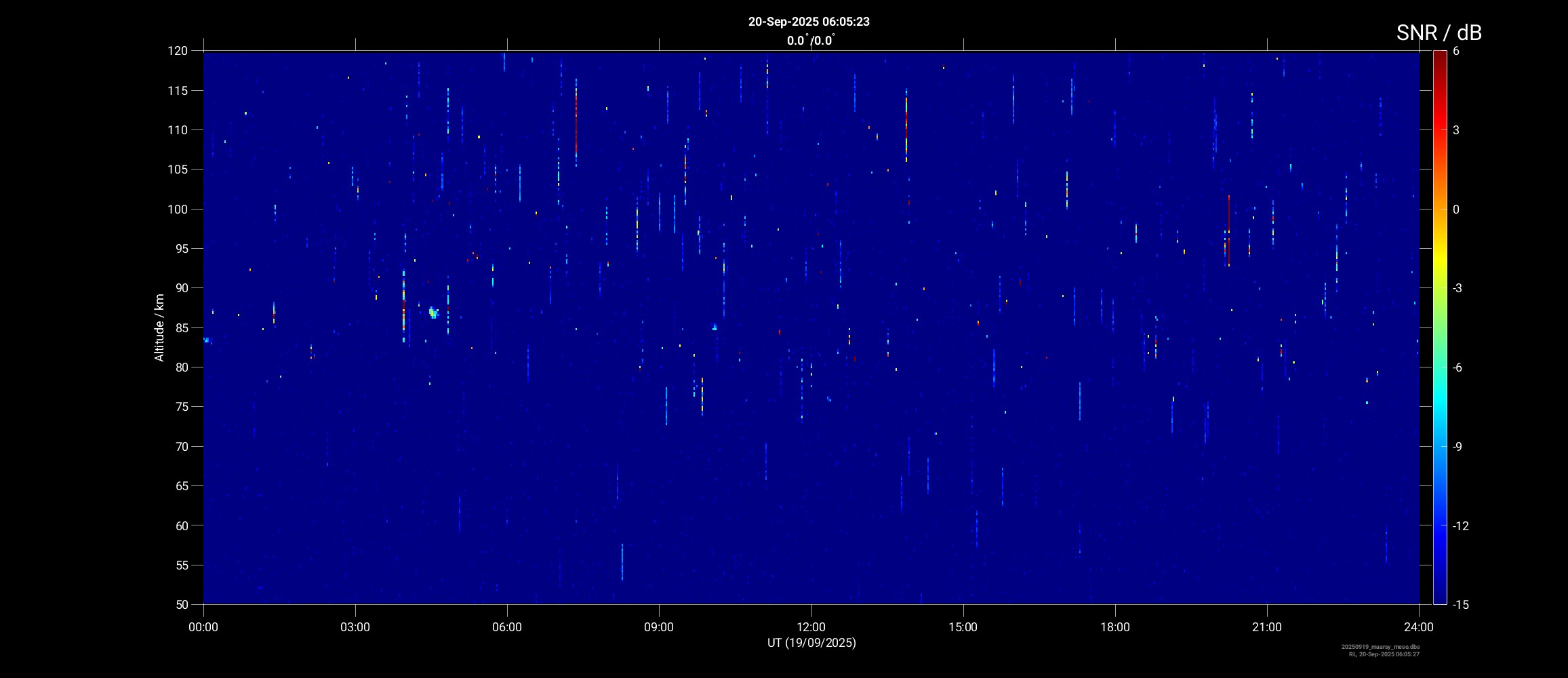1568x678 pixels.
Task: Select the colorbar tick label 0
Action: 1455,210
